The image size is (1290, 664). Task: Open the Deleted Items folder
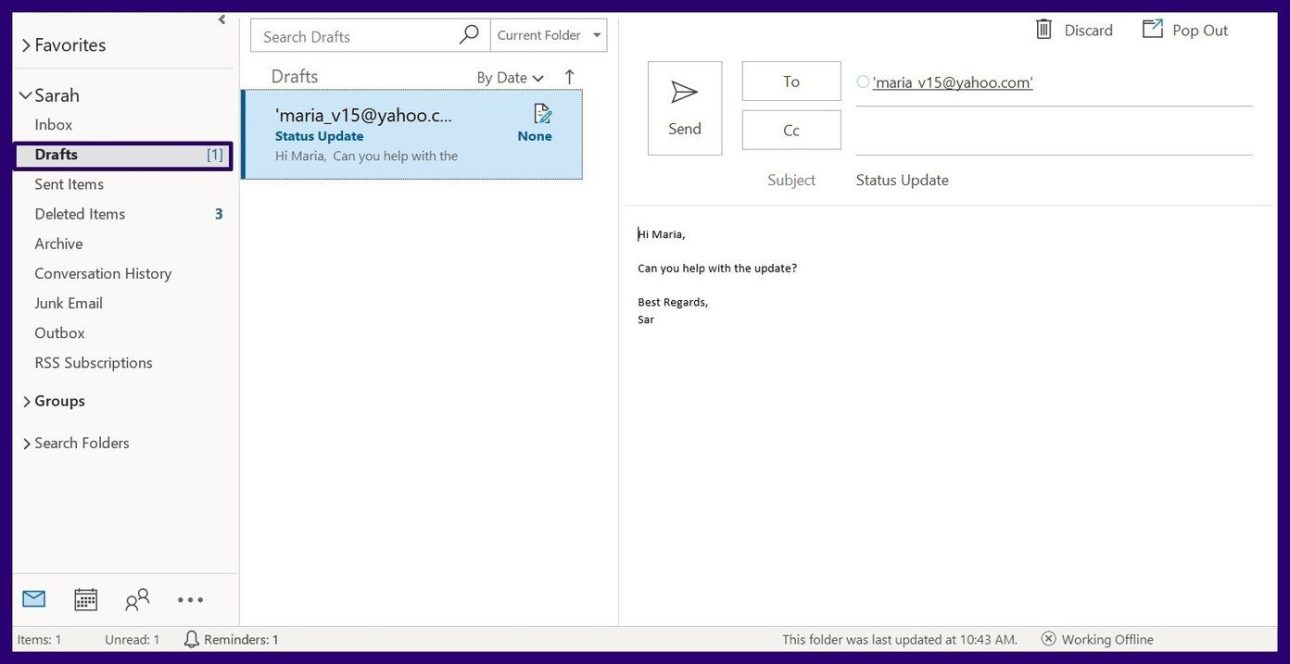[80, 214]
